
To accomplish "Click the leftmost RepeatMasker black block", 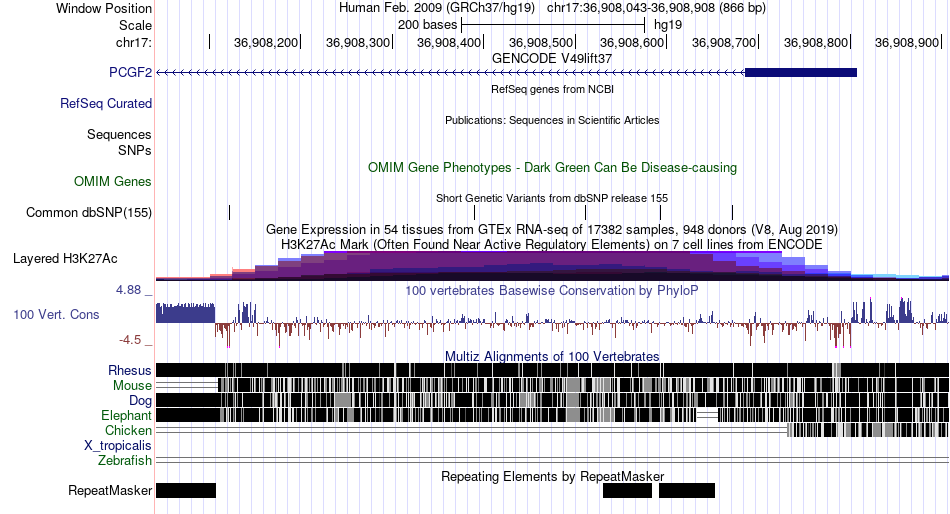I will coord(186,490).
